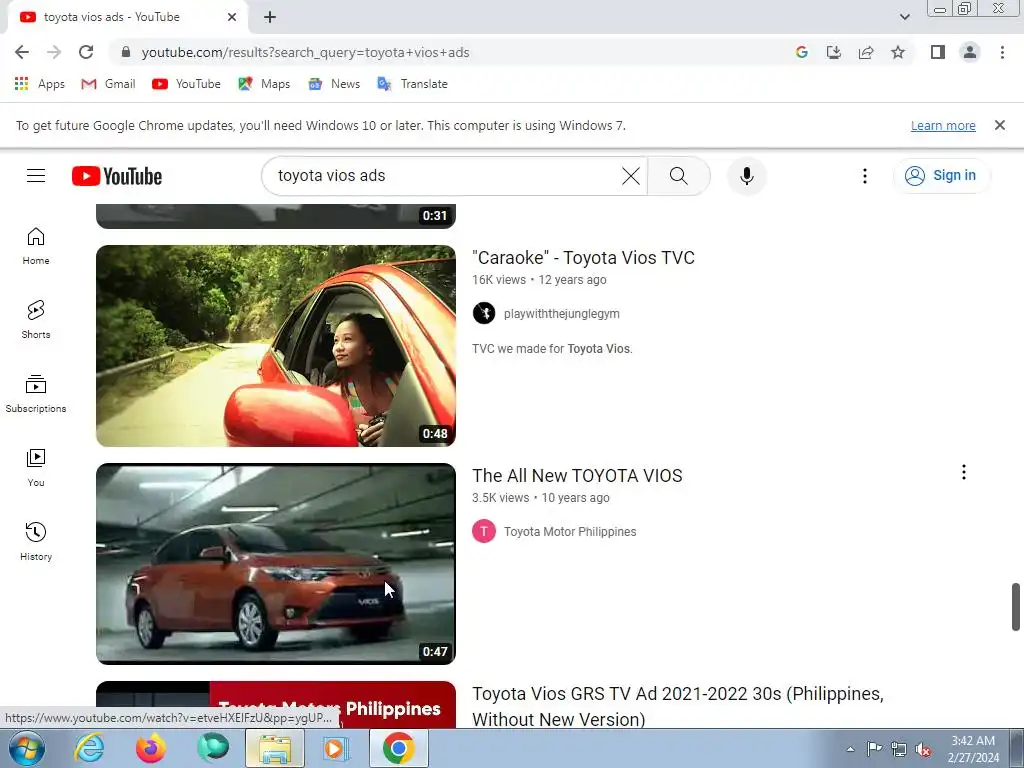1024x768 pixels.
Task: Click the browser address bar URL
Action: point(306,52)
